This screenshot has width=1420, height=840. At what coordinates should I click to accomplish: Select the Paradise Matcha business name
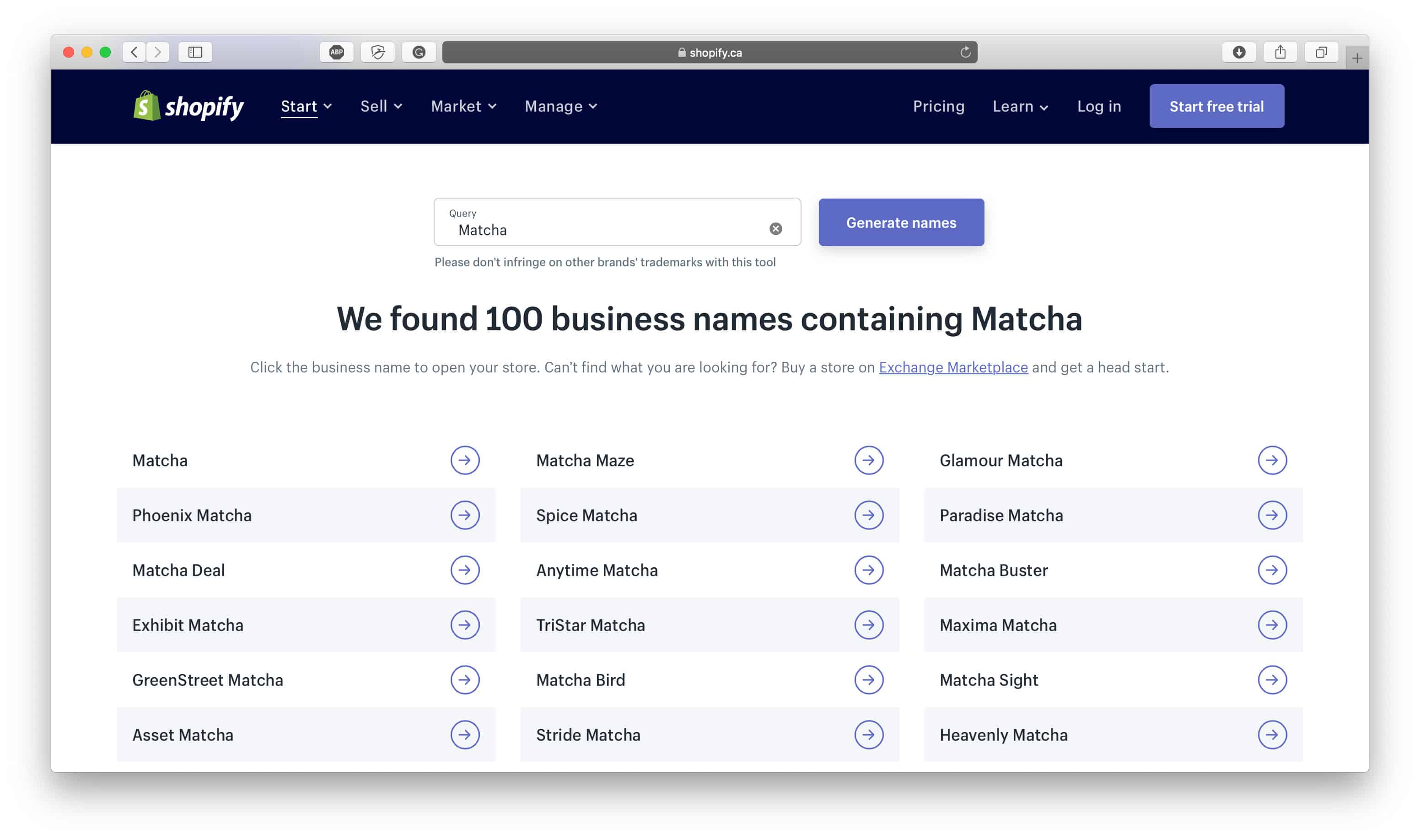tap(1001, 515)
